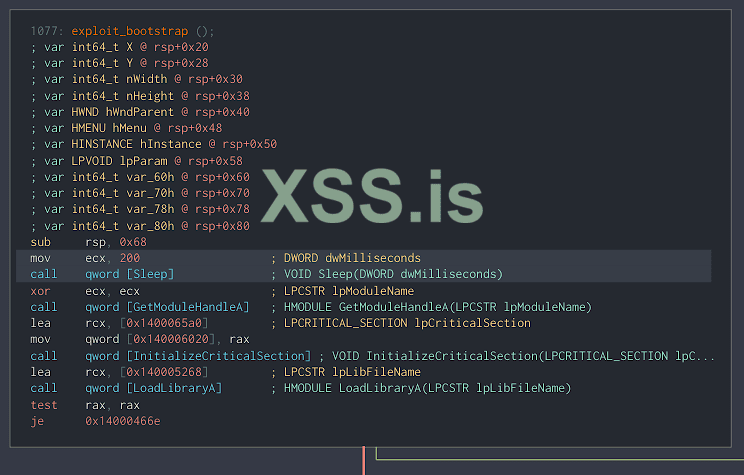Select the HMENU hMenu variable line
The width and height of the screenshot is (744, 475).
(x=126, y=128)
